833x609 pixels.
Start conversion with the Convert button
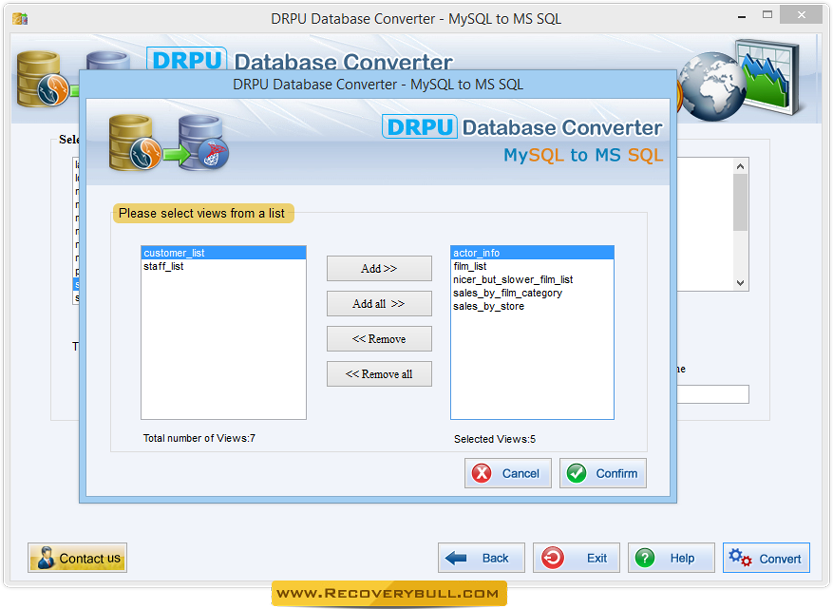click(767, 557)
